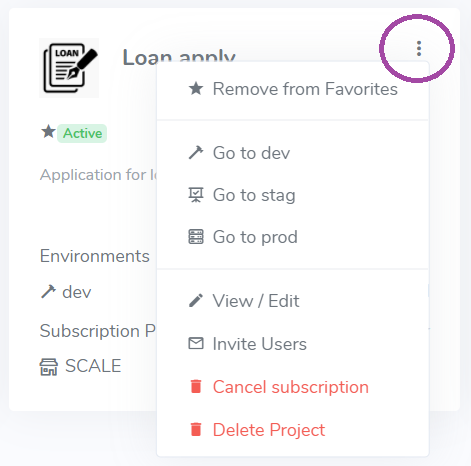The width and height of the screenshot is (471, 466).
Task: Click the envelope icon beside Invite Users
Action: click(x=196, y=343)
